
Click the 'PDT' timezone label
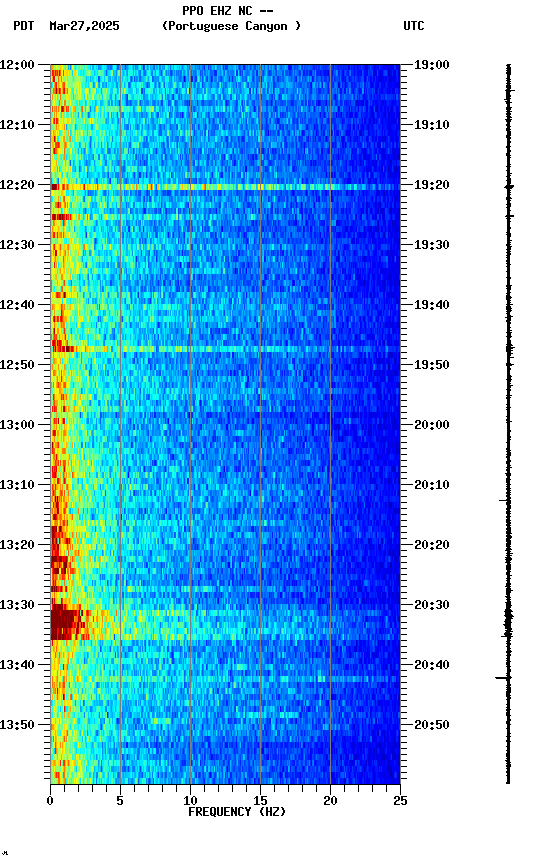(x=24, y=26)
